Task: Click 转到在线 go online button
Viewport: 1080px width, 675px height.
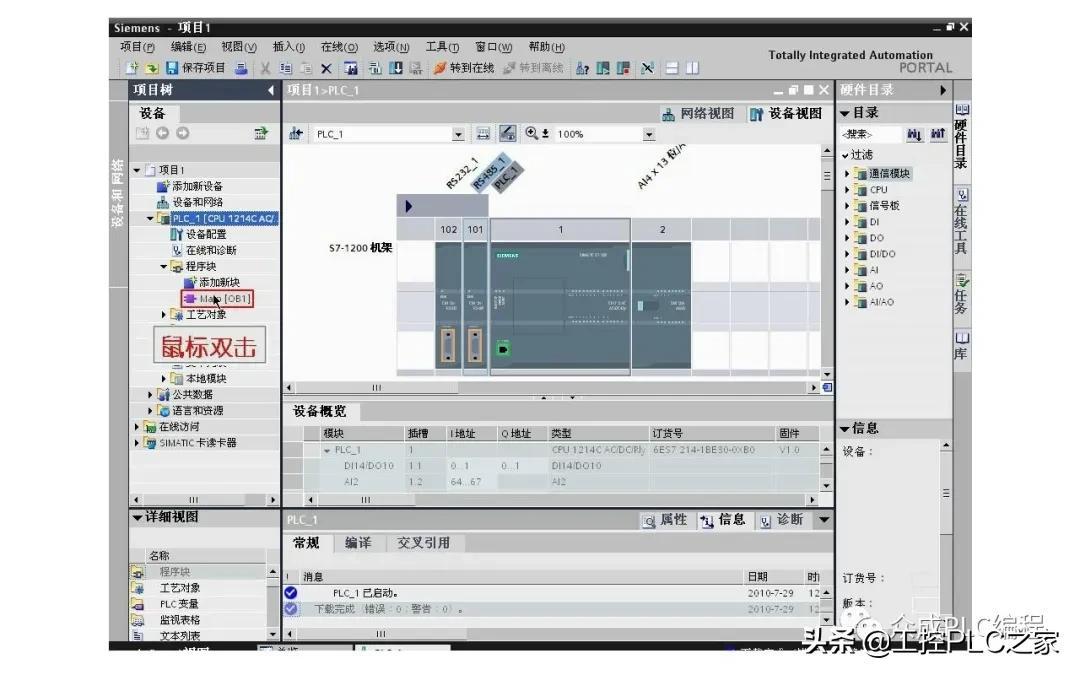Action: pos(464,68)
